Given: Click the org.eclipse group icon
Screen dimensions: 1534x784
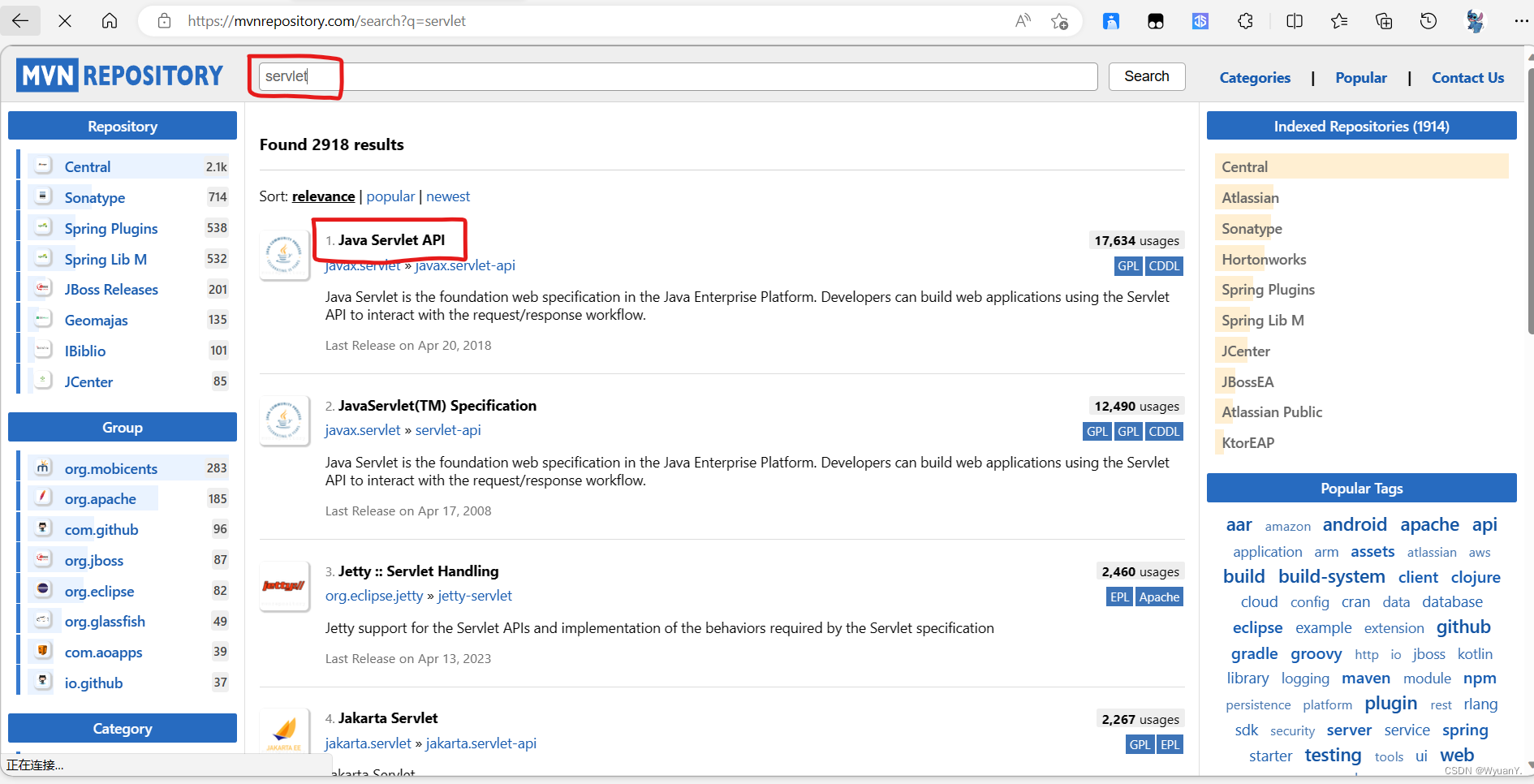Looking at the screenshot, I should point(43,588).
